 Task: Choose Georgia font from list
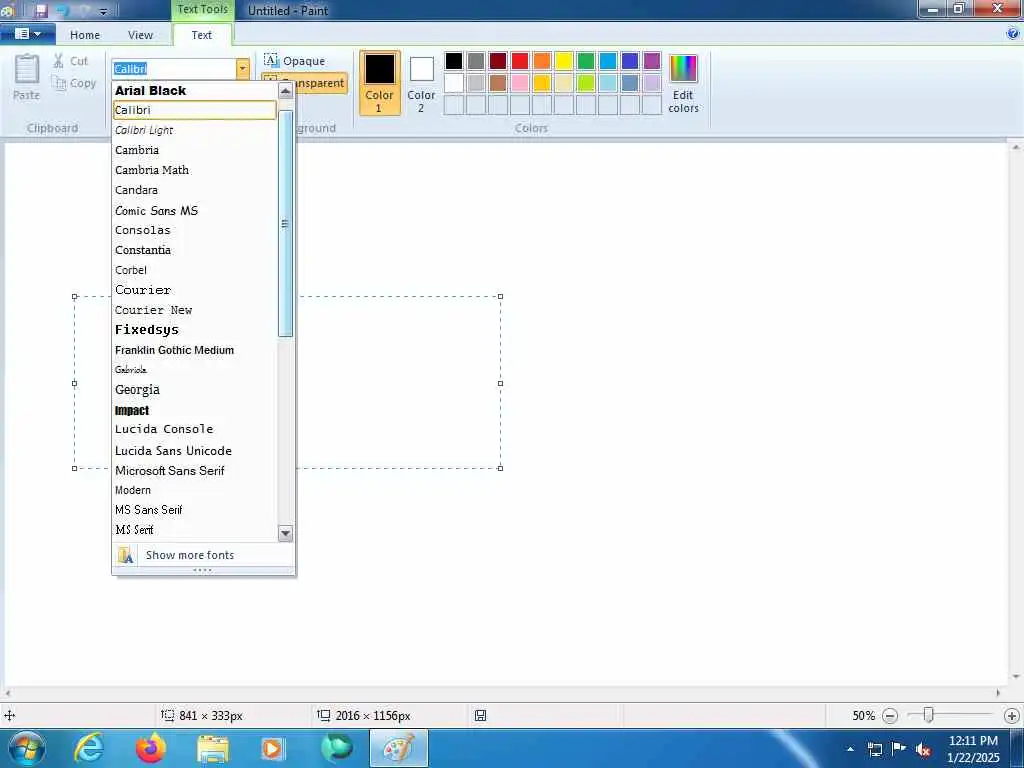195,390
